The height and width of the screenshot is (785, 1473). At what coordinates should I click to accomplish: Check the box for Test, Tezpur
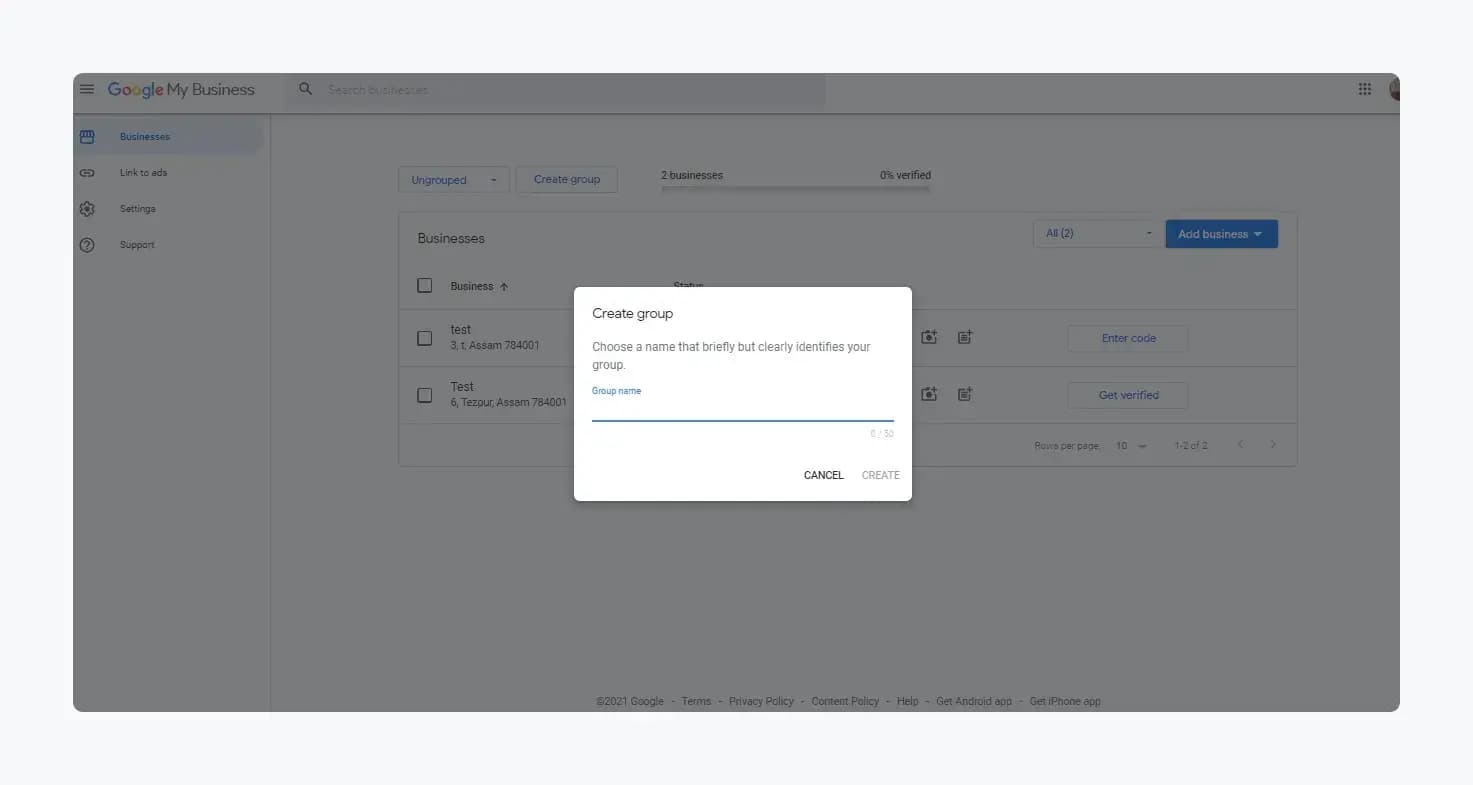425,395
